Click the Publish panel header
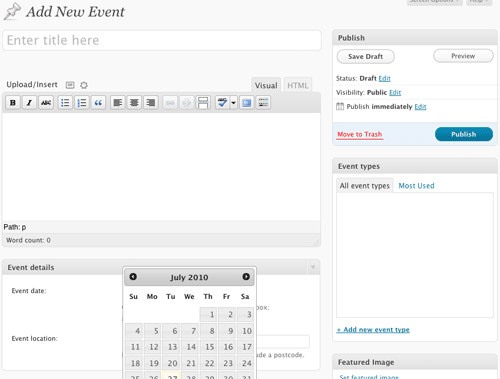This screenshot has height=379, width=500. [415, 38]
